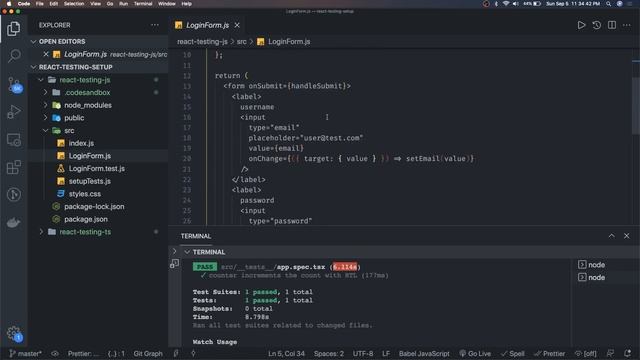Open the Selection menu
The width and height of the screenshot is (640, 360).
pyautogui.click(x=74, y=4)
